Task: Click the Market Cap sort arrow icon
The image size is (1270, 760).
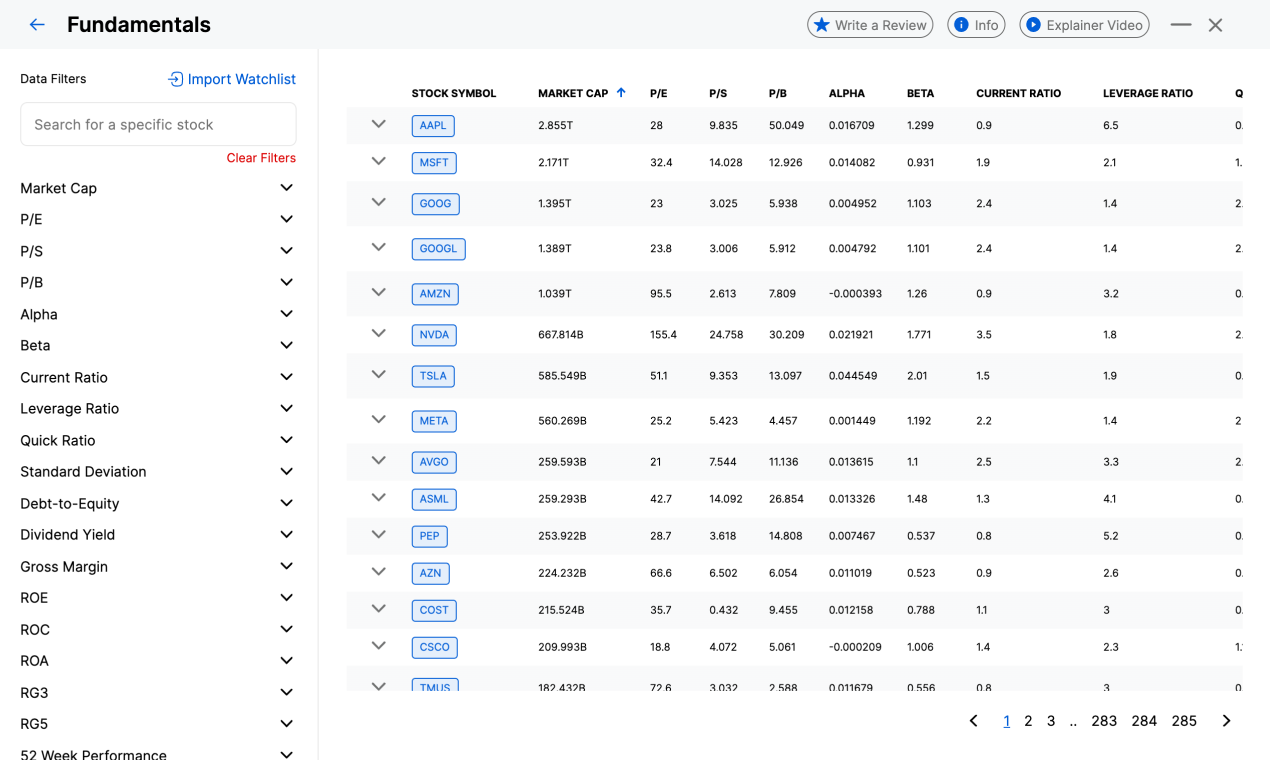Action: pyautogui.click(x=621, y=92)
